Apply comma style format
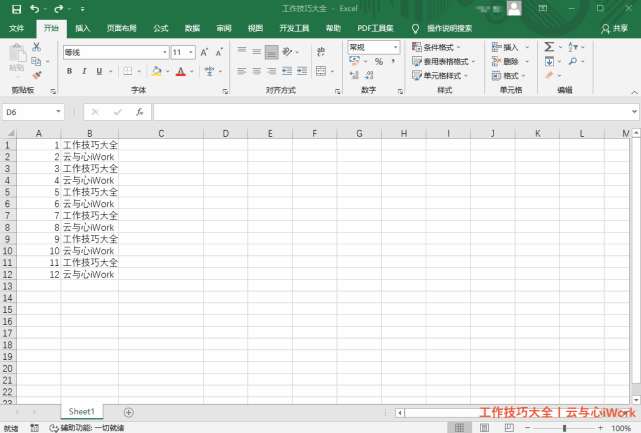This screenshot has width=641, height=433. (393, 62)
